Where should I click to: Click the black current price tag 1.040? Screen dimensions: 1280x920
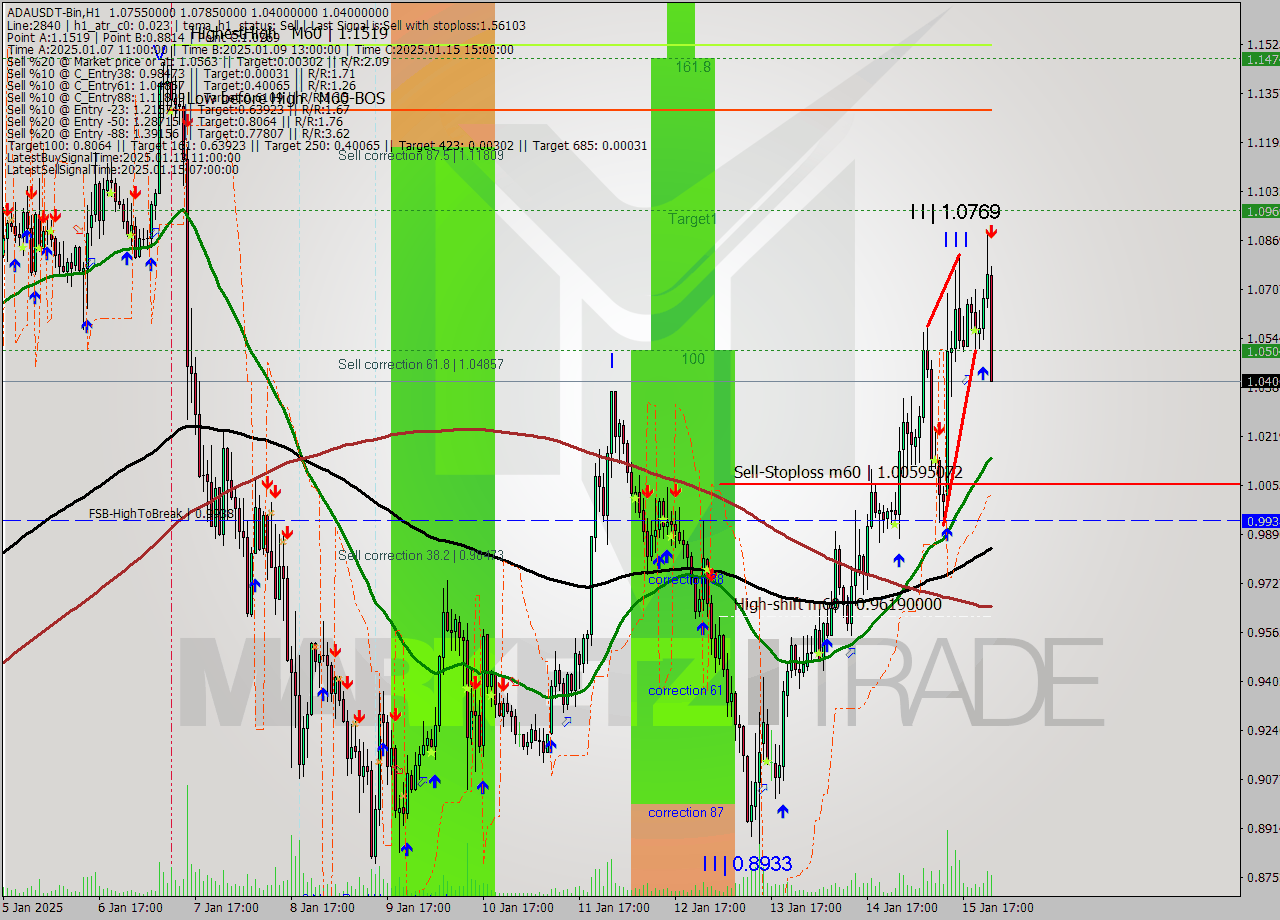[x=1260, y=381]
